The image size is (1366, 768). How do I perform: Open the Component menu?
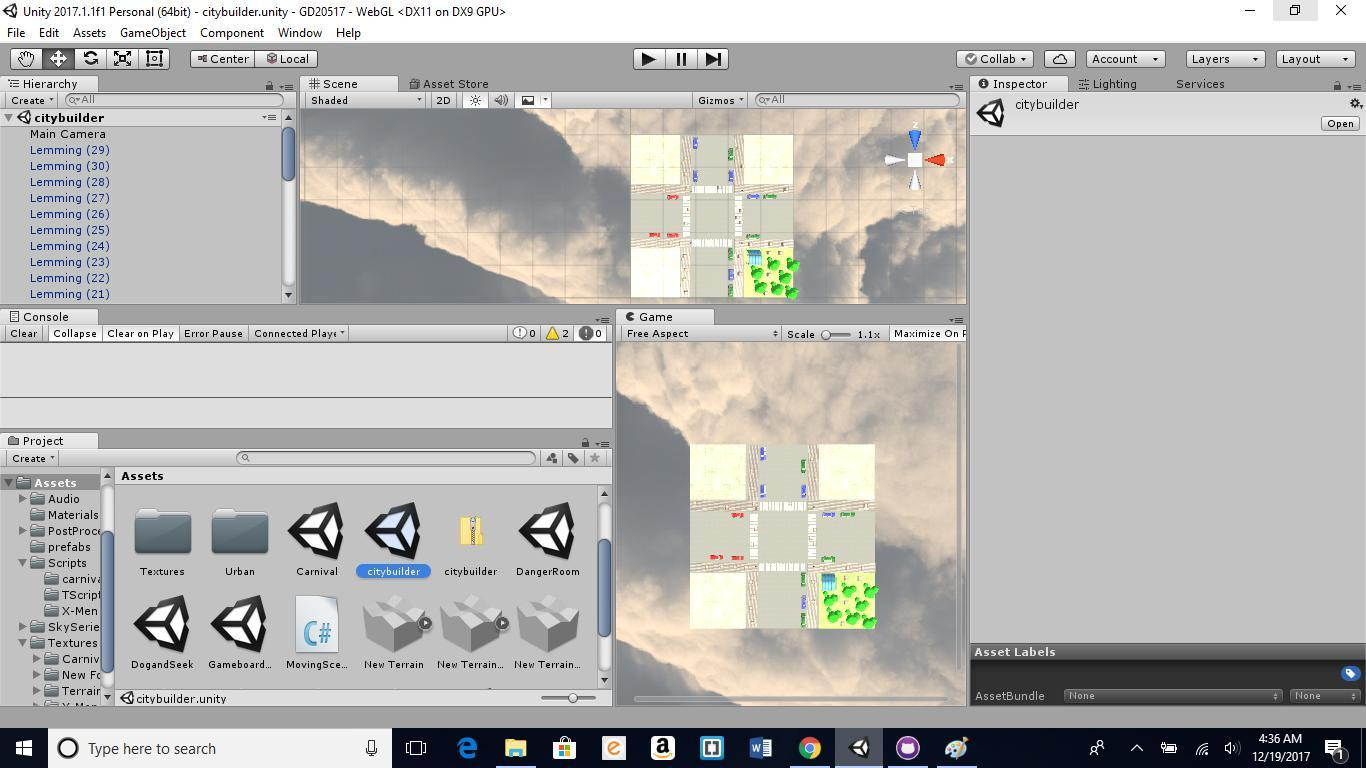click(x=232, y=33)
